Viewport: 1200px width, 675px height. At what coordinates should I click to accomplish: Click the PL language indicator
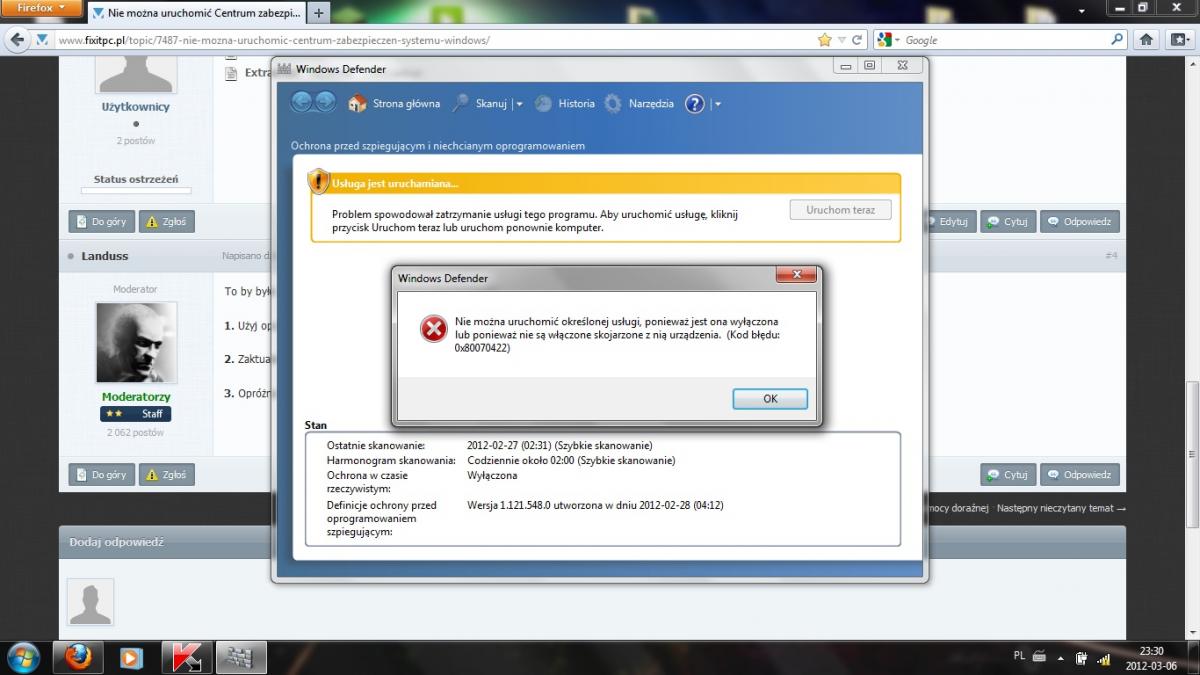[x=1019, y=656]
